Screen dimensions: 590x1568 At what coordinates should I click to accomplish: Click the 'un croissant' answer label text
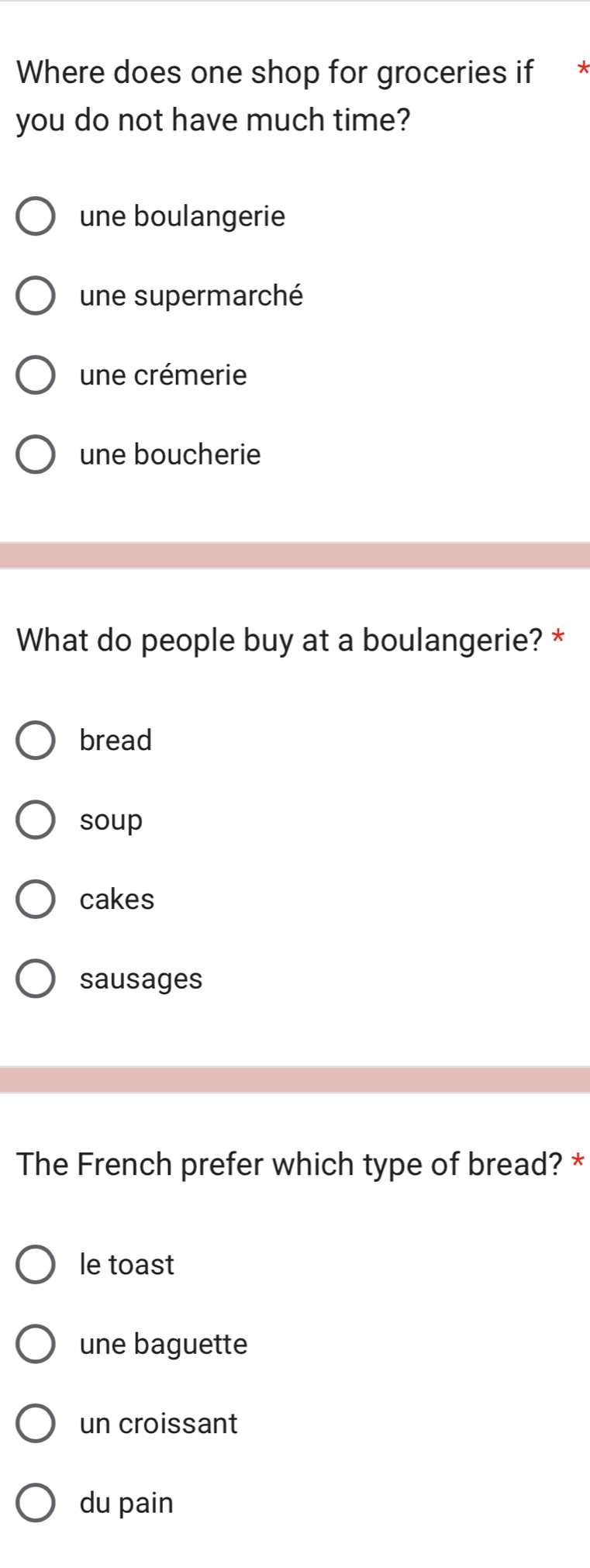point(158,1423)
